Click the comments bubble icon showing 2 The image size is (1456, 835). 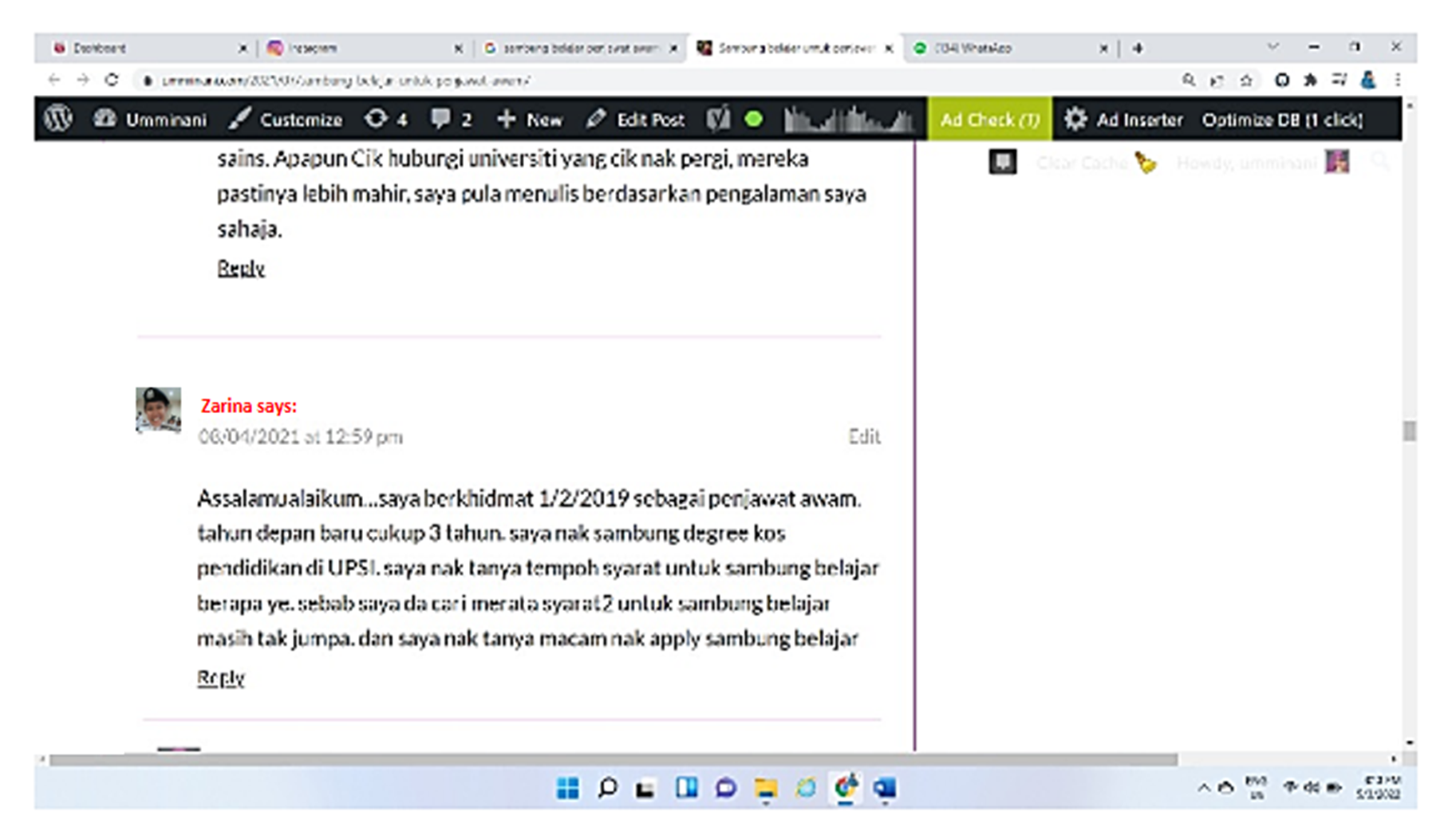(x=450, y=120)
